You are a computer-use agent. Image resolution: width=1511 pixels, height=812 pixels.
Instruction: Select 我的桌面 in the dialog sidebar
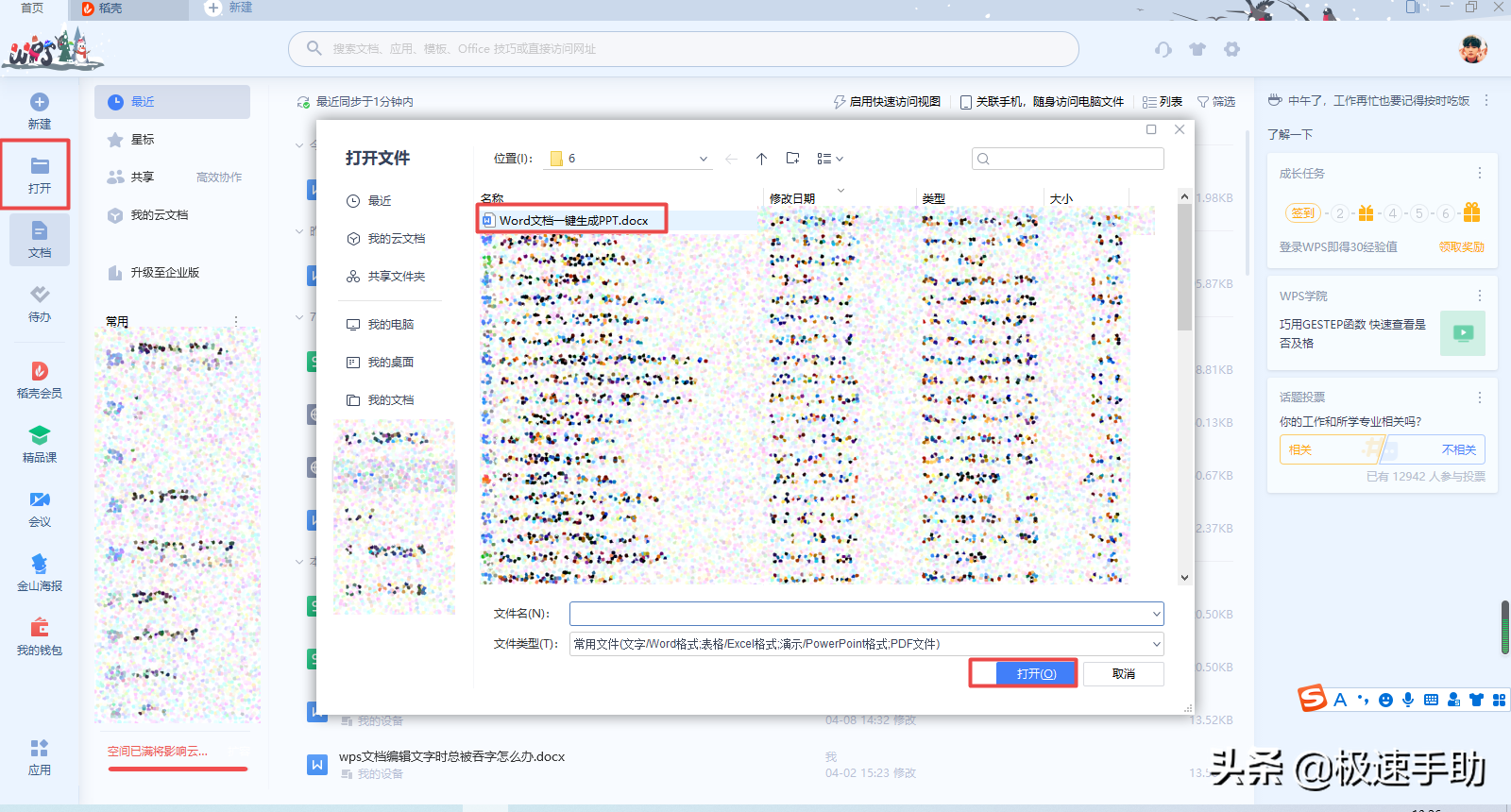click(381, 363)
